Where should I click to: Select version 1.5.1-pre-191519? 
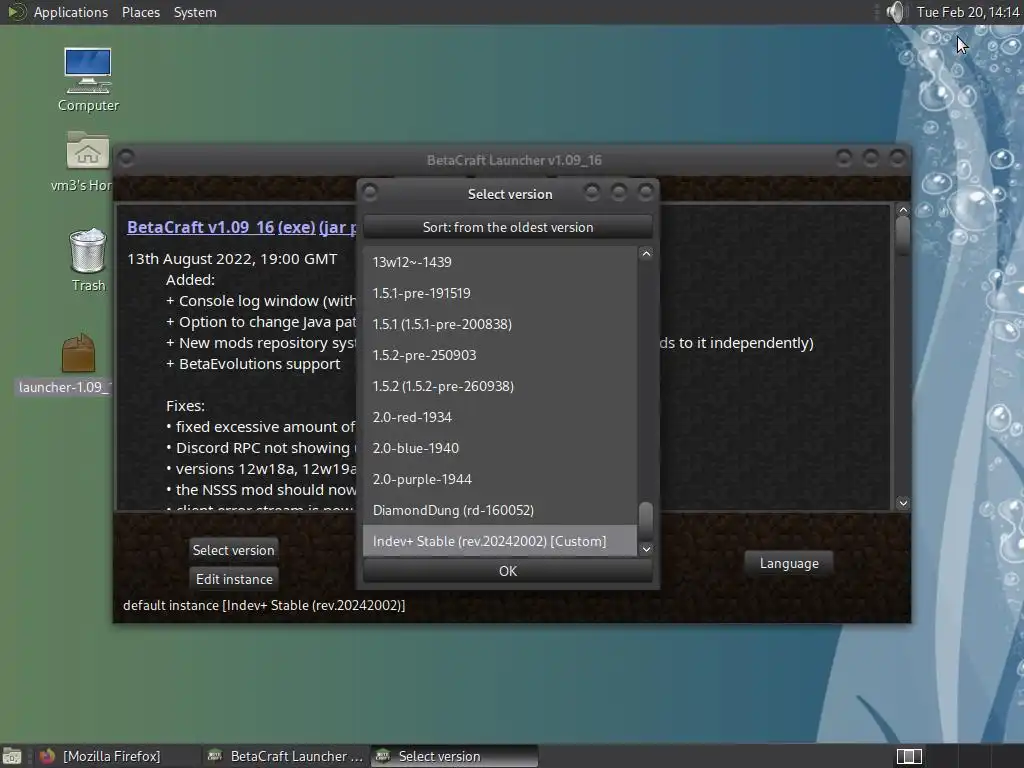(x=500, y=293)
